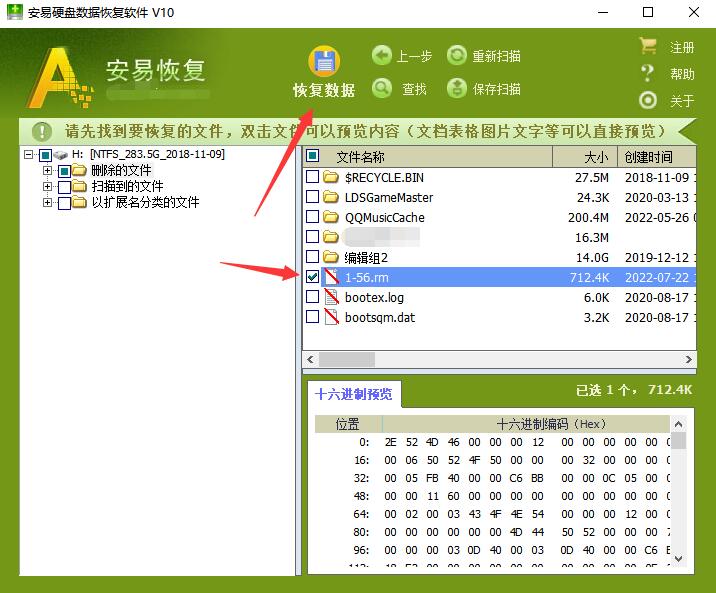Sort by 大小 column header
The image size is (716, 593).
click(585, 157)
